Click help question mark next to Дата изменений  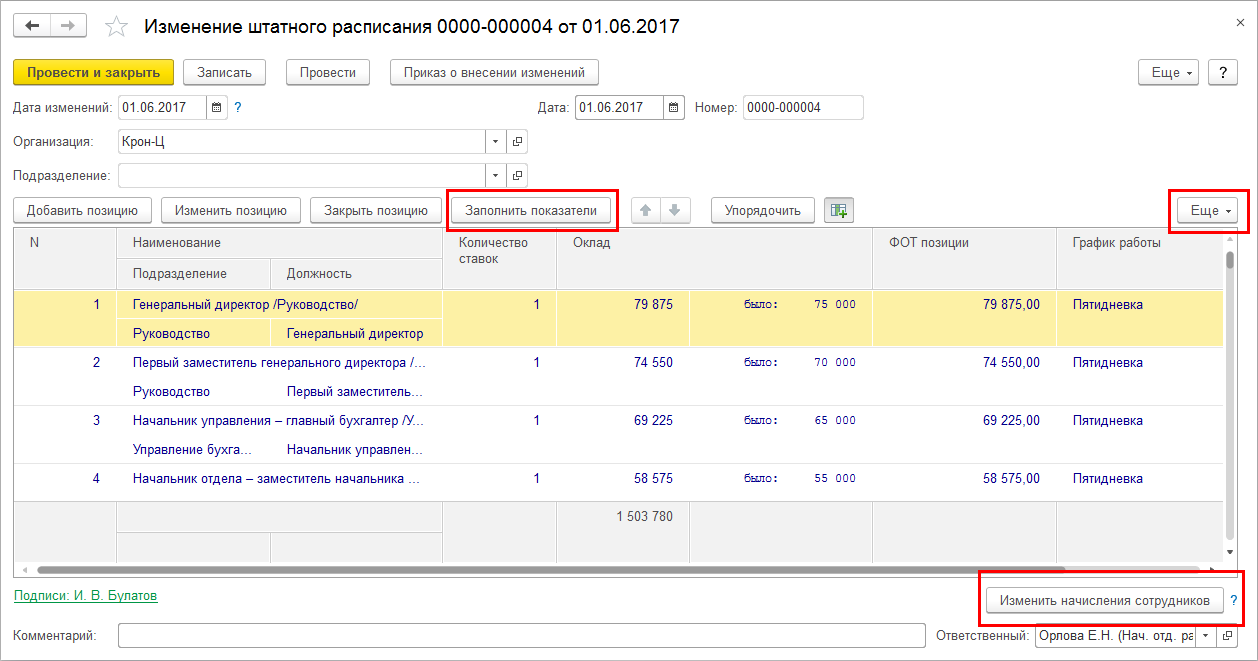(x=238, y=107)
